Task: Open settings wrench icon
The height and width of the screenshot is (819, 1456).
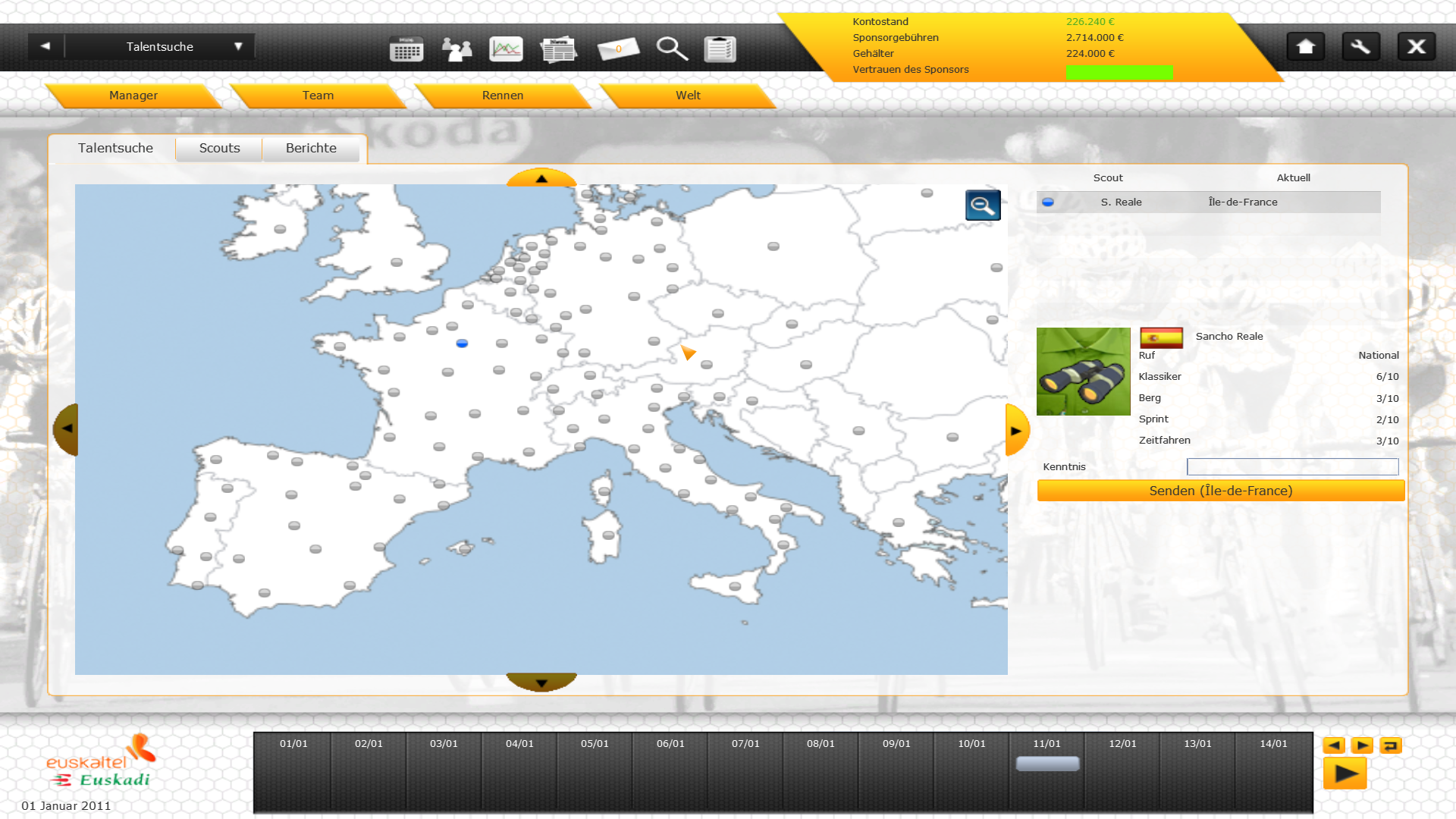Action: pyautogui.click(x=1360, y=47)
